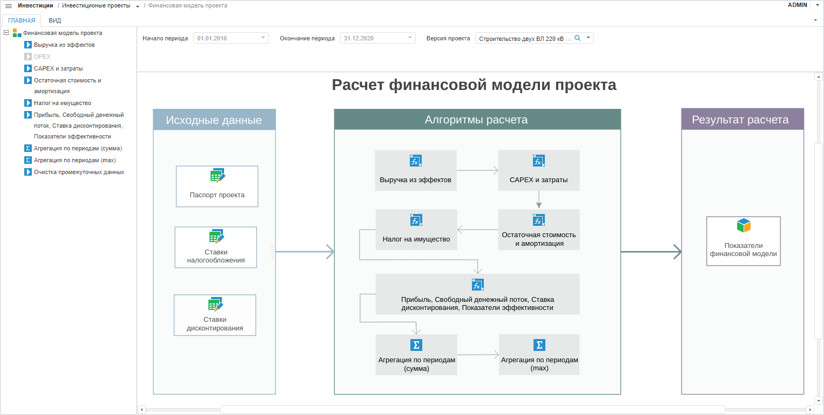824x415 pixels.
Task: Click play icon next to Налог на имущество
Action: click(x=28, y=103)
